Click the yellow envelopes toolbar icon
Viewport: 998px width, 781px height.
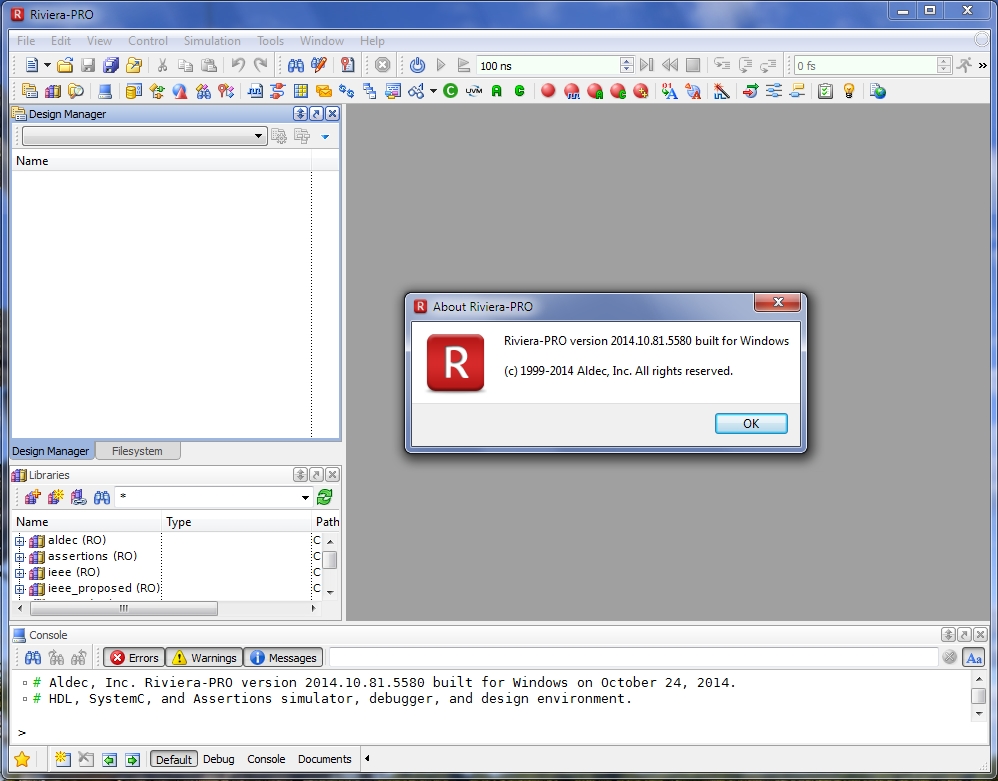point(323,91)
